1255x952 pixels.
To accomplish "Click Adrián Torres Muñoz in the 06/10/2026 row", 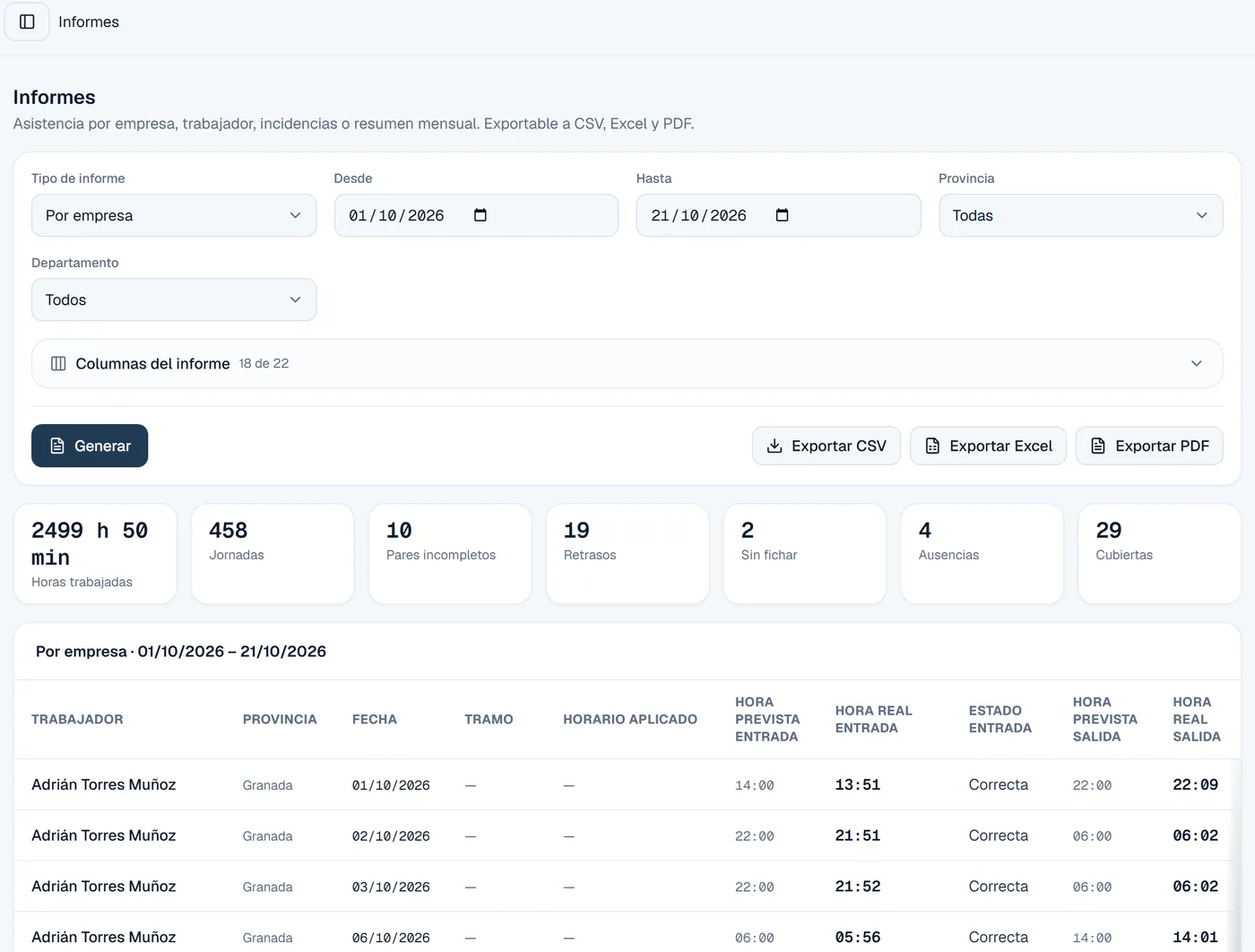I will click(104, 937).
